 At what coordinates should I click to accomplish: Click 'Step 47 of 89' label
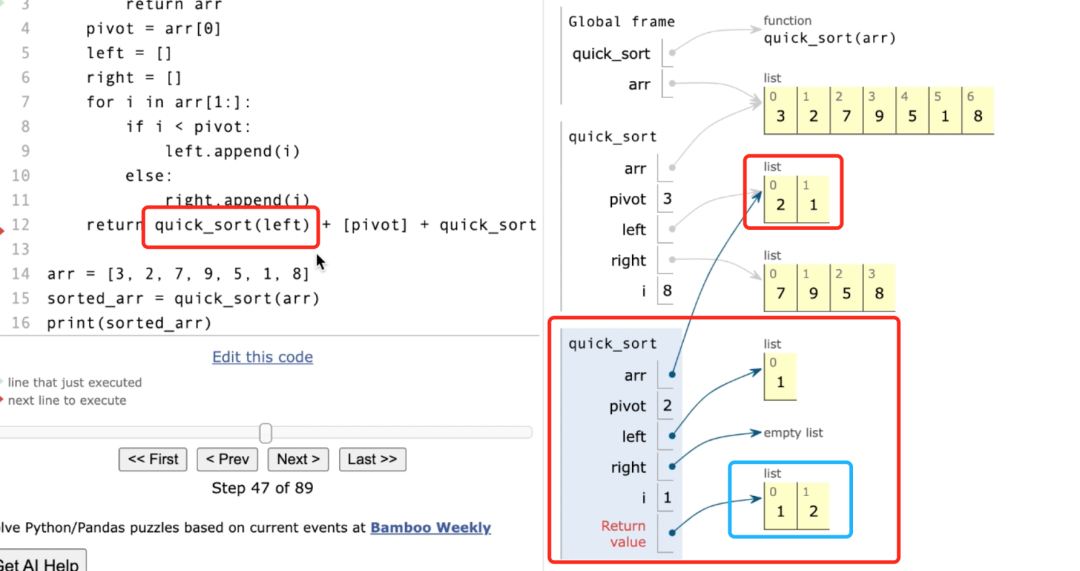[x=262, y=488]
